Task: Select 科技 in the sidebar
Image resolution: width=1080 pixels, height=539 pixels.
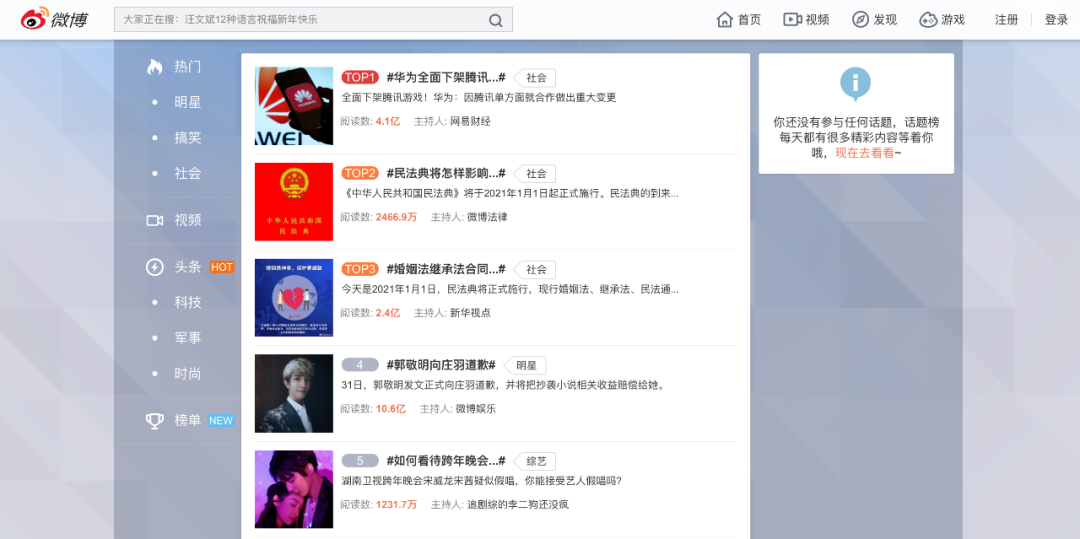Action: (x=187, y=303)
